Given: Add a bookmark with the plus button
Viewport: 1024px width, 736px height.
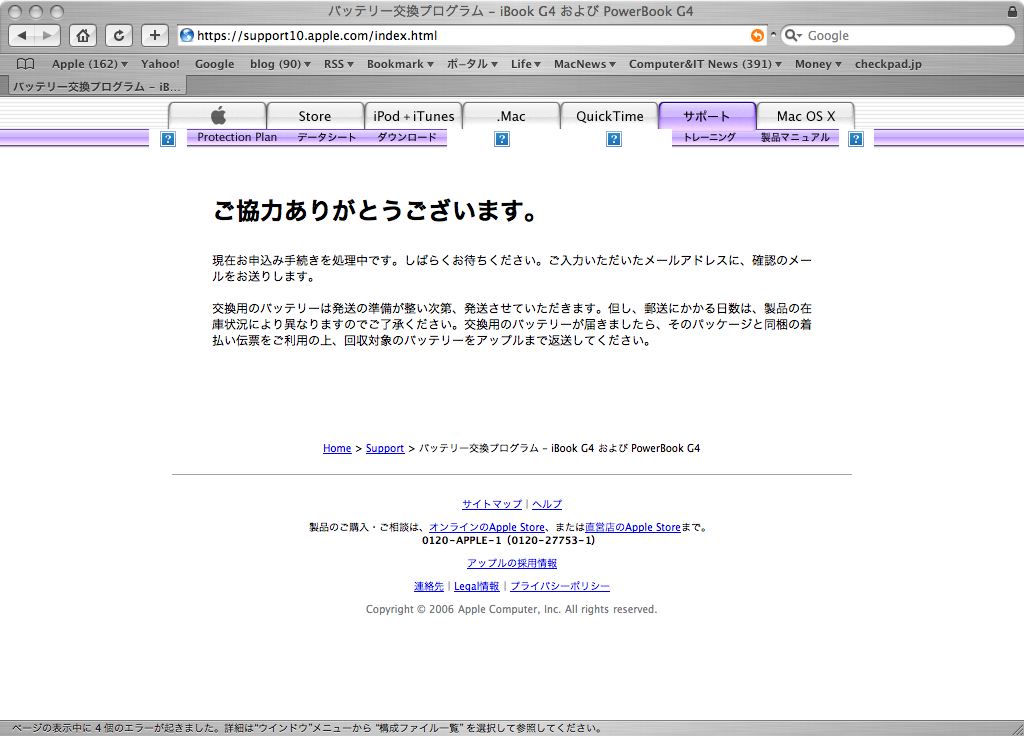Looking at the screenshot, I should (155, 35).
